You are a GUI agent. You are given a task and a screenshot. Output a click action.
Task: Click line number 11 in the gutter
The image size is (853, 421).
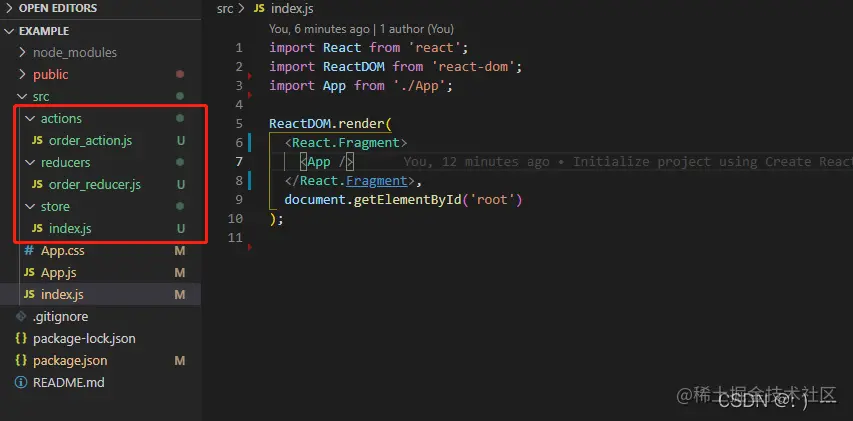tap(235, 238)
